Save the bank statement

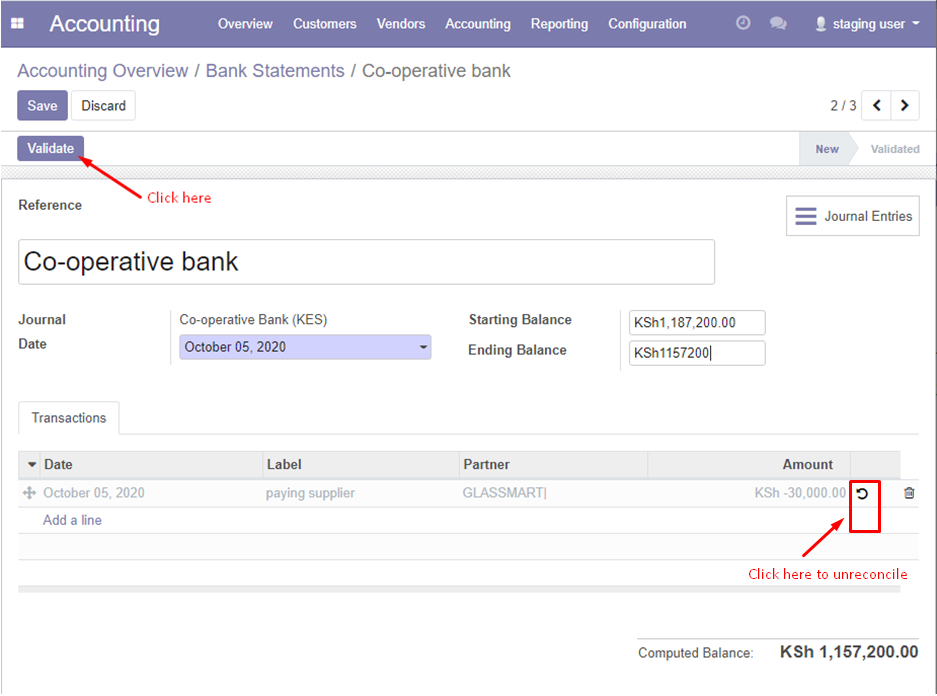tap(42, 106)
